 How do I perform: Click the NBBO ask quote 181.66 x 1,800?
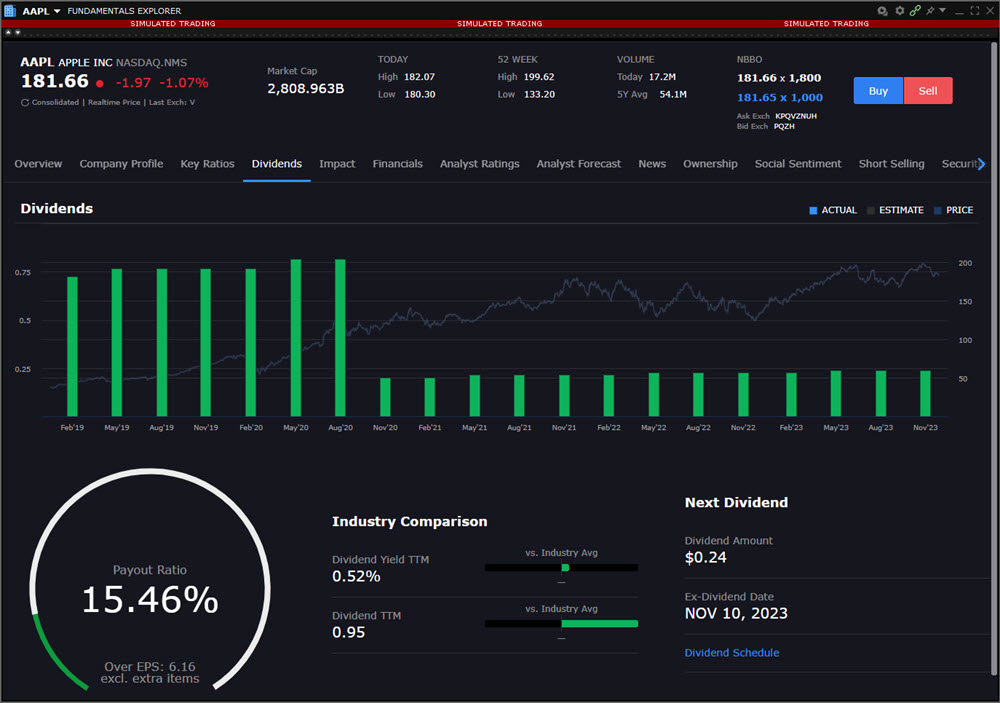[779, 78]
